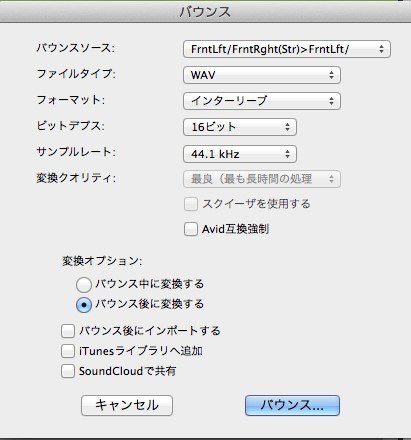
Task: Click the バウンス dialog title bar
Action: (x=205, y=12)
